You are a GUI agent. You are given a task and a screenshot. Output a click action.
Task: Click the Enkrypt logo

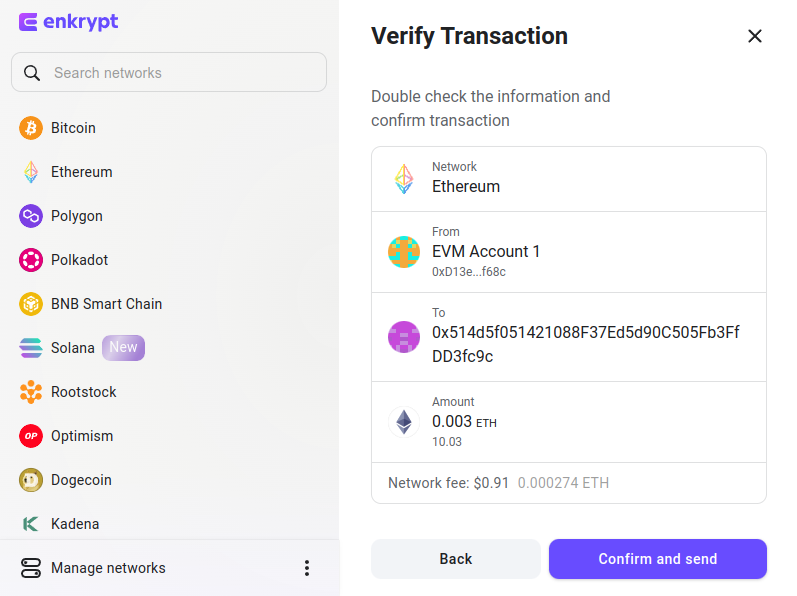pos(68,22)
